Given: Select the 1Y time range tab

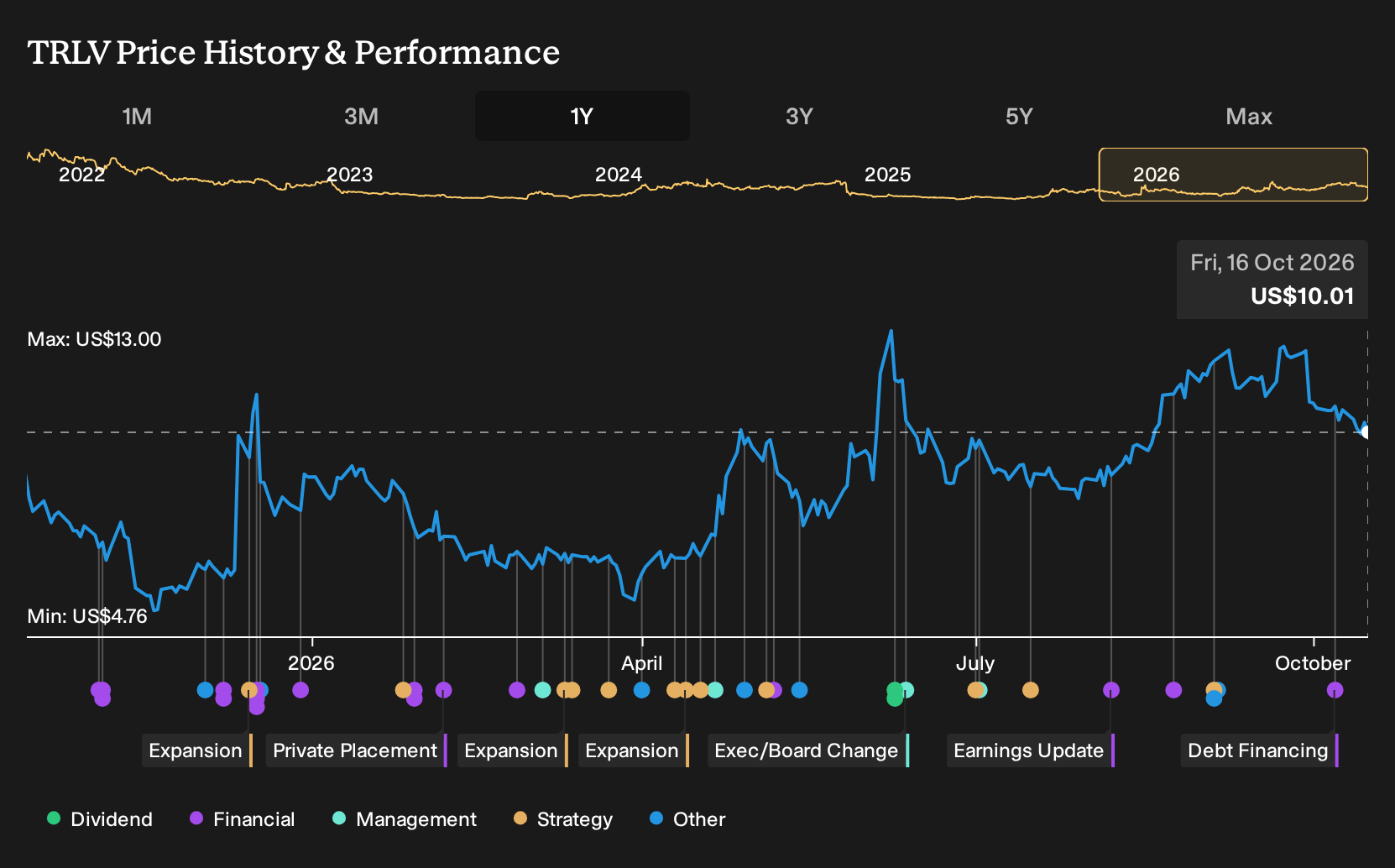Looking at the screenshot, I should pos(583,116).
